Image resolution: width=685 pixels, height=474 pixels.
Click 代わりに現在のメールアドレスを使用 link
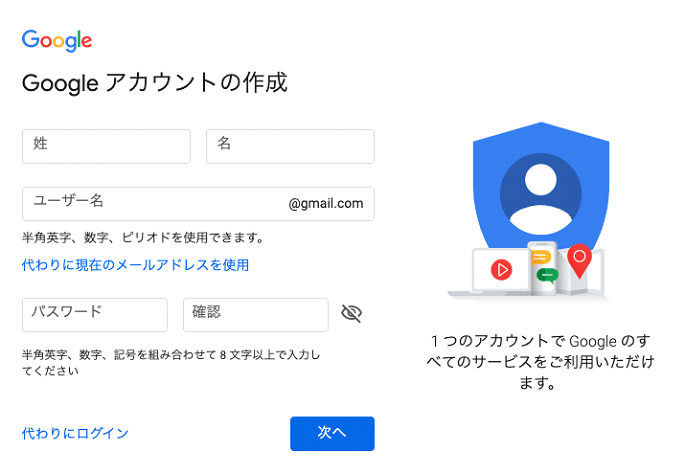pos(135,265)
